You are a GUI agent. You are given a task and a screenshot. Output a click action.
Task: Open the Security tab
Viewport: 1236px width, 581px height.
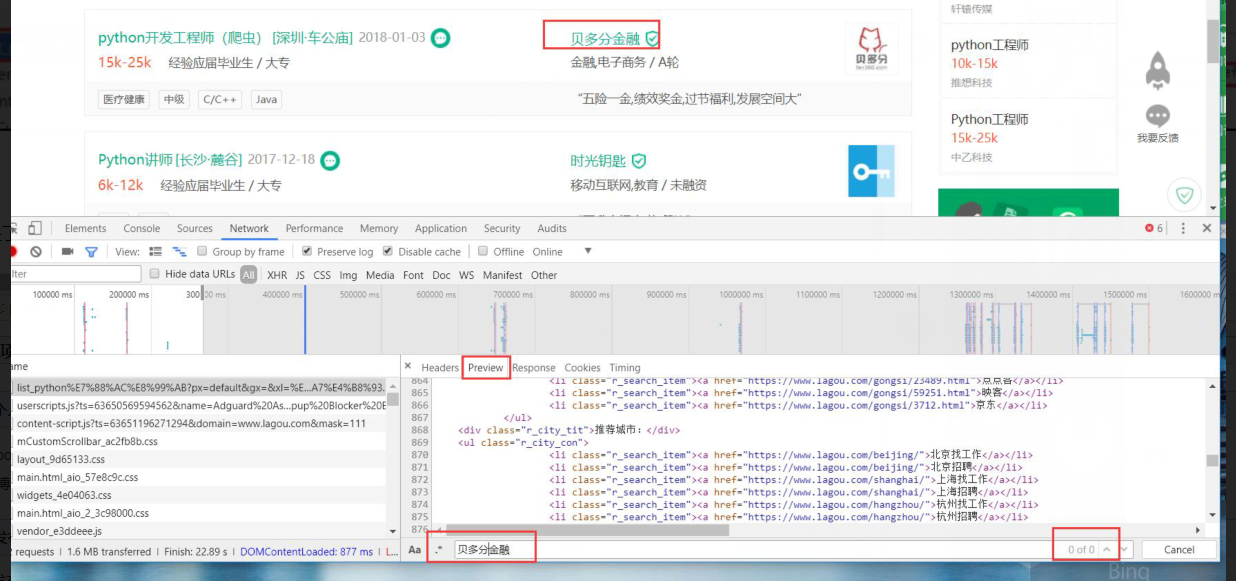tap(502, 228)
